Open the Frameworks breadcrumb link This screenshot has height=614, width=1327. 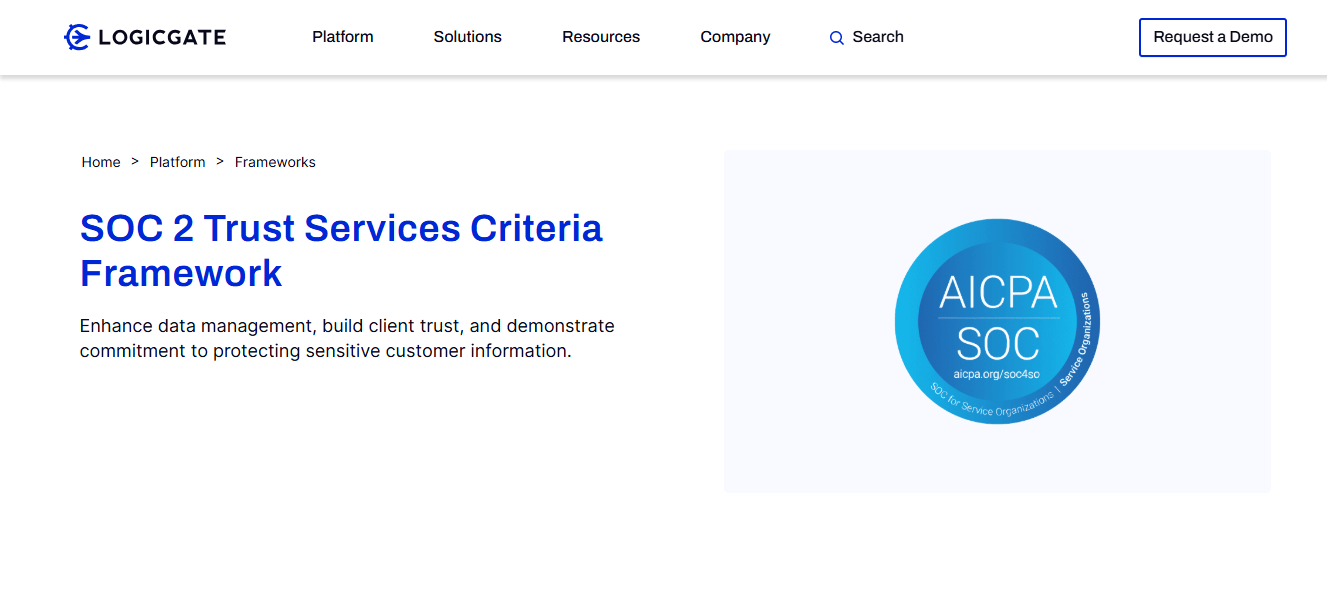(x=275, y=162)
